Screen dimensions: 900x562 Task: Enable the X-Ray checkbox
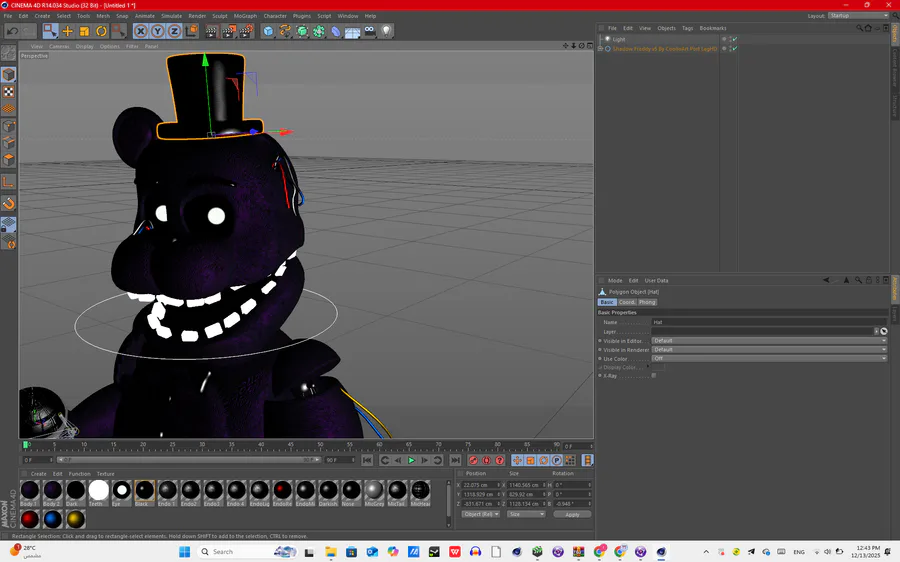point(654,375)
